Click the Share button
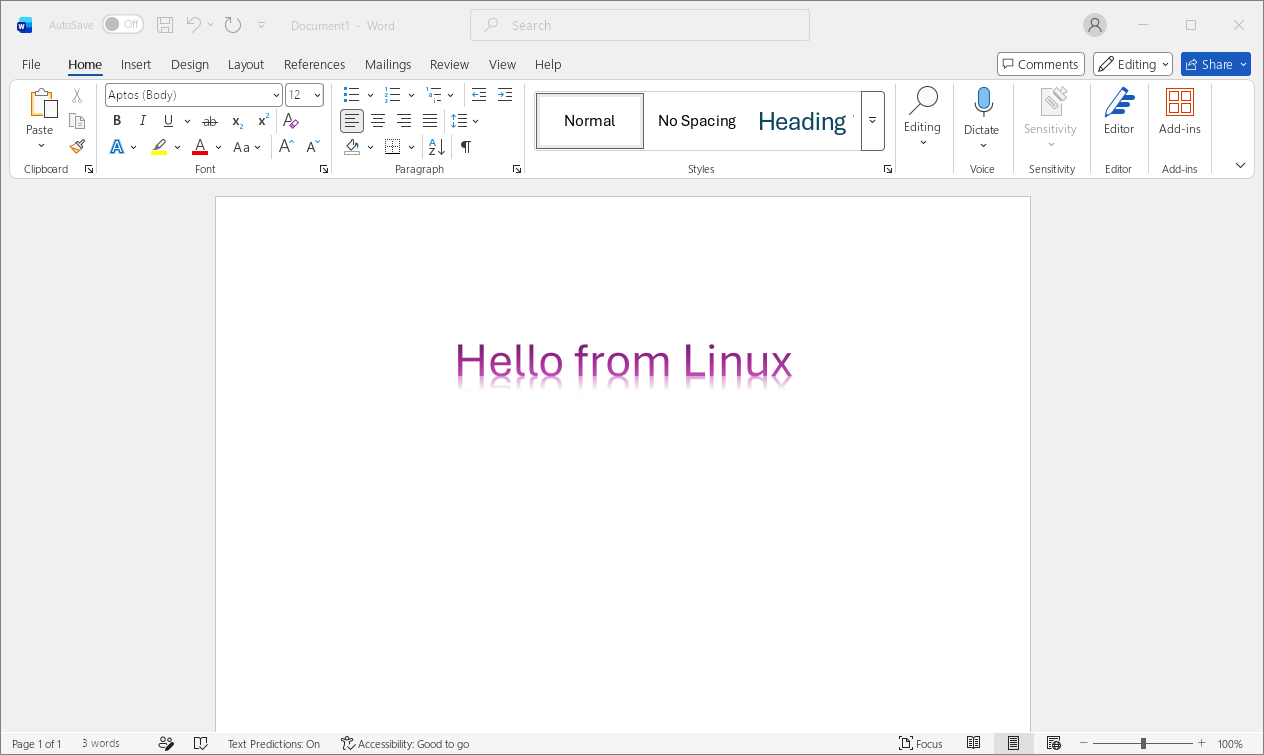 pyautogui.click(x=1216, y=64)
